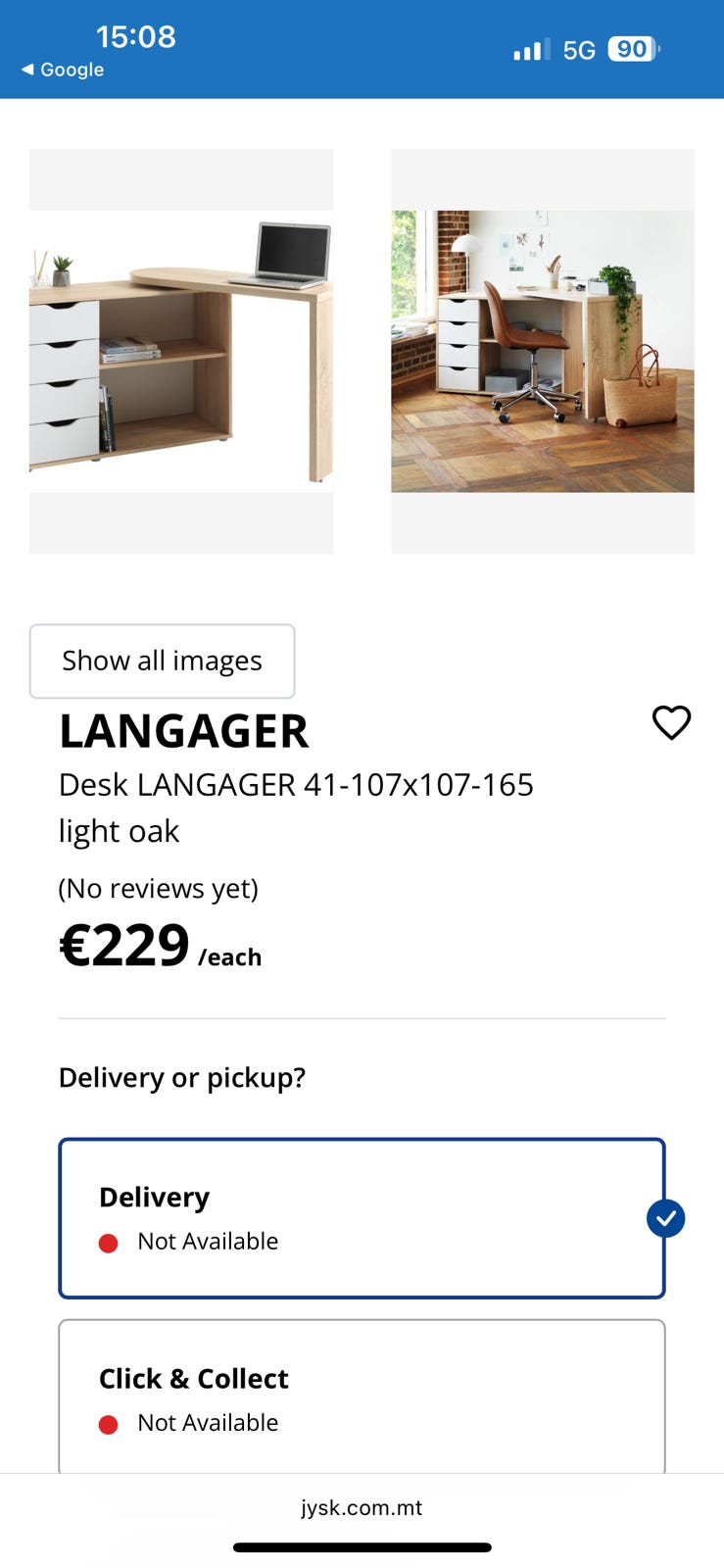Tap the battery indicator icon

click(x=633, y=49)
